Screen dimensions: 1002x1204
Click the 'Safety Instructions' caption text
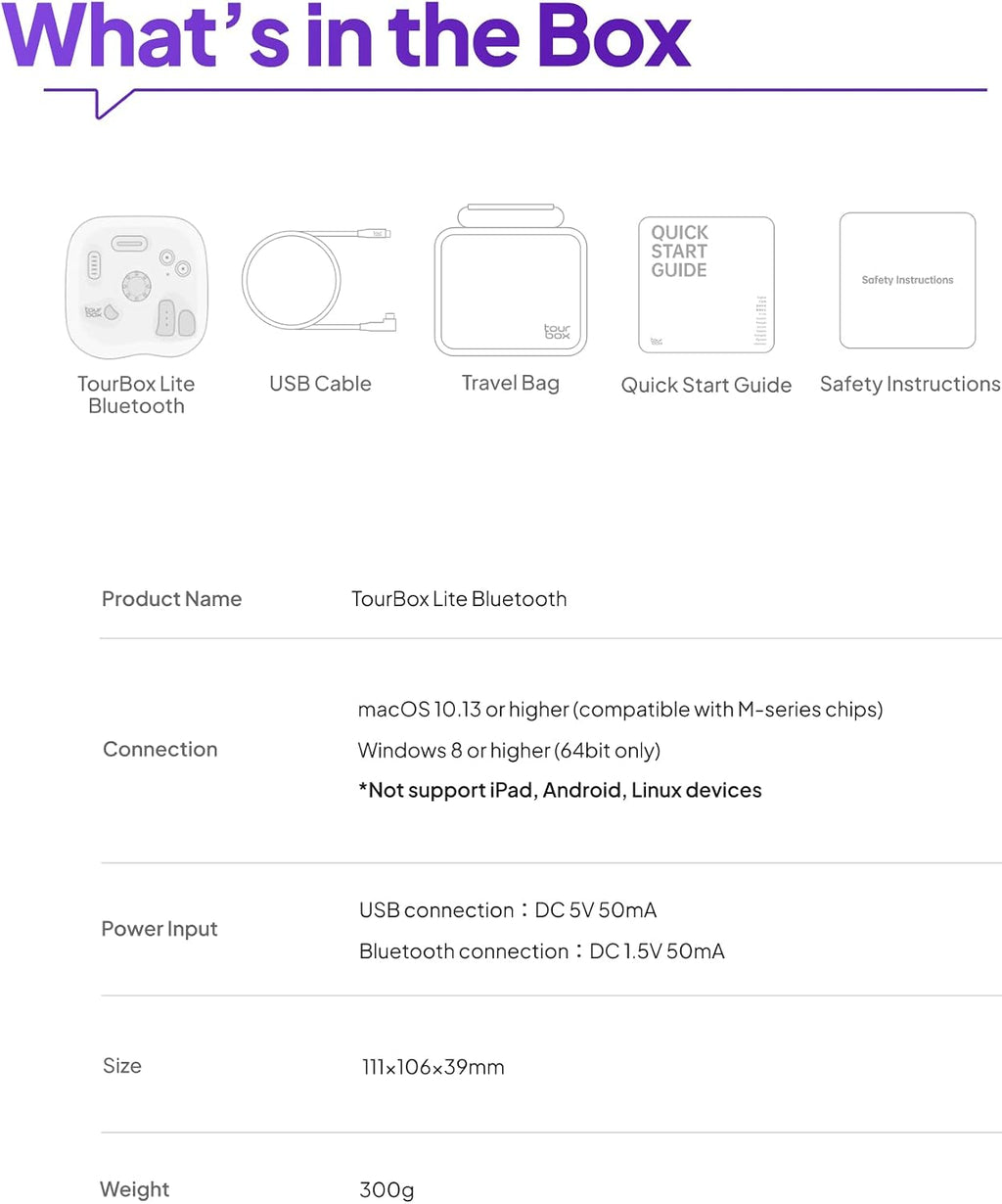coord(910,385)
